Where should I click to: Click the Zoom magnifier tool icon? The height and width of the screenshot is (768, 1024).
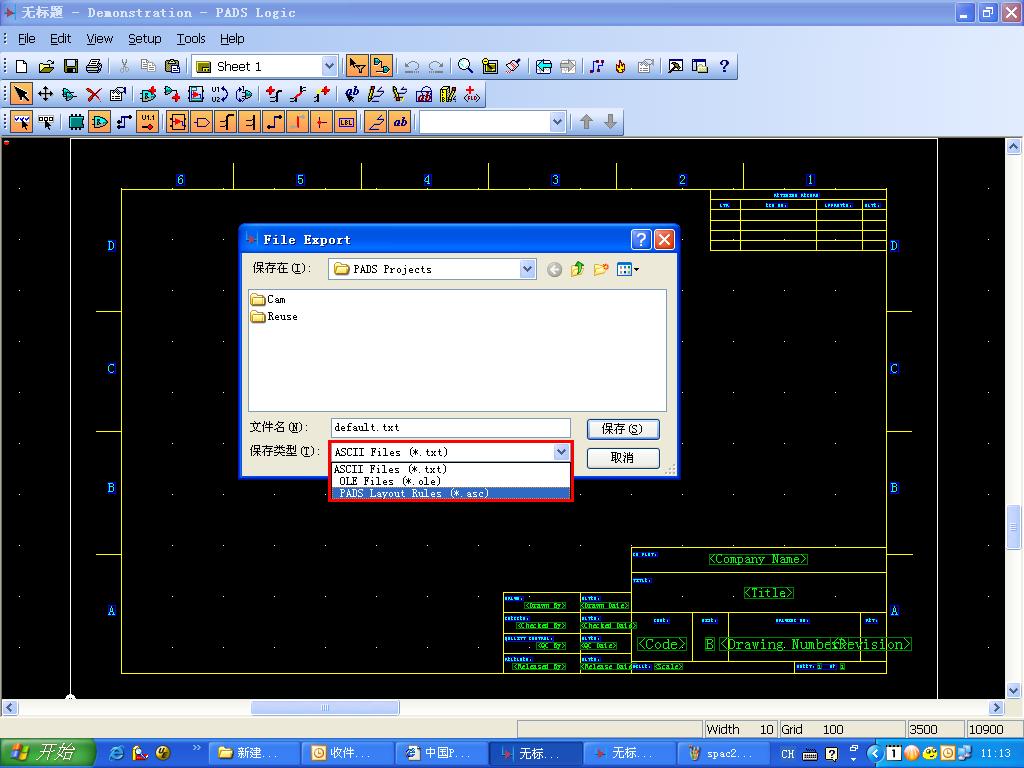pos(465,66)
